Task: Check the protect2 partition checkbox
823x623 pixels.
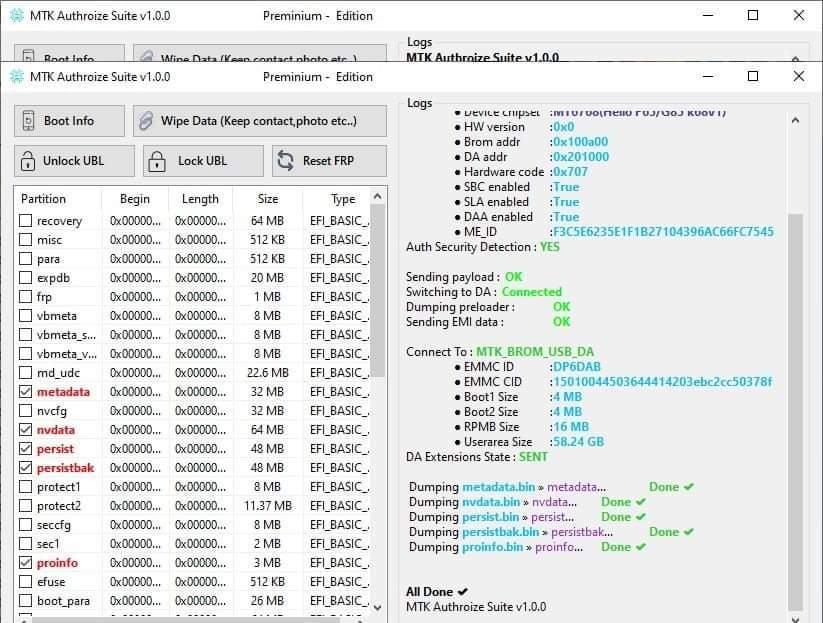Action: coord(25,505)
